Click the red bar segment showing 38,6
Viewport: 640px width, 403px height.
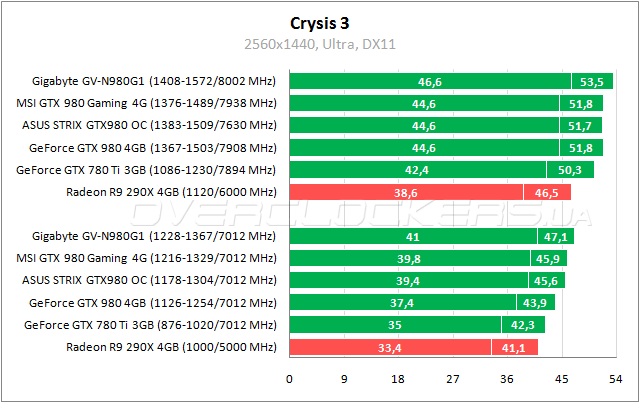point(404,191)
